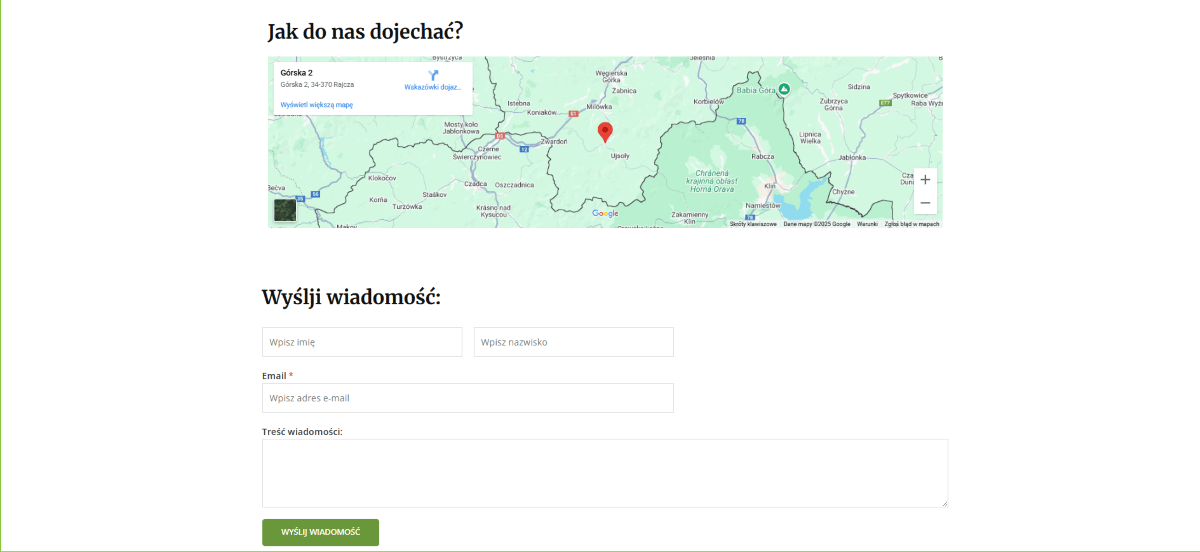Image resolution: width=1200 pixels, height=552 pixels.
Task: Click the Google logo on the map
Action: pyautogui.click(x=605, y=213)
